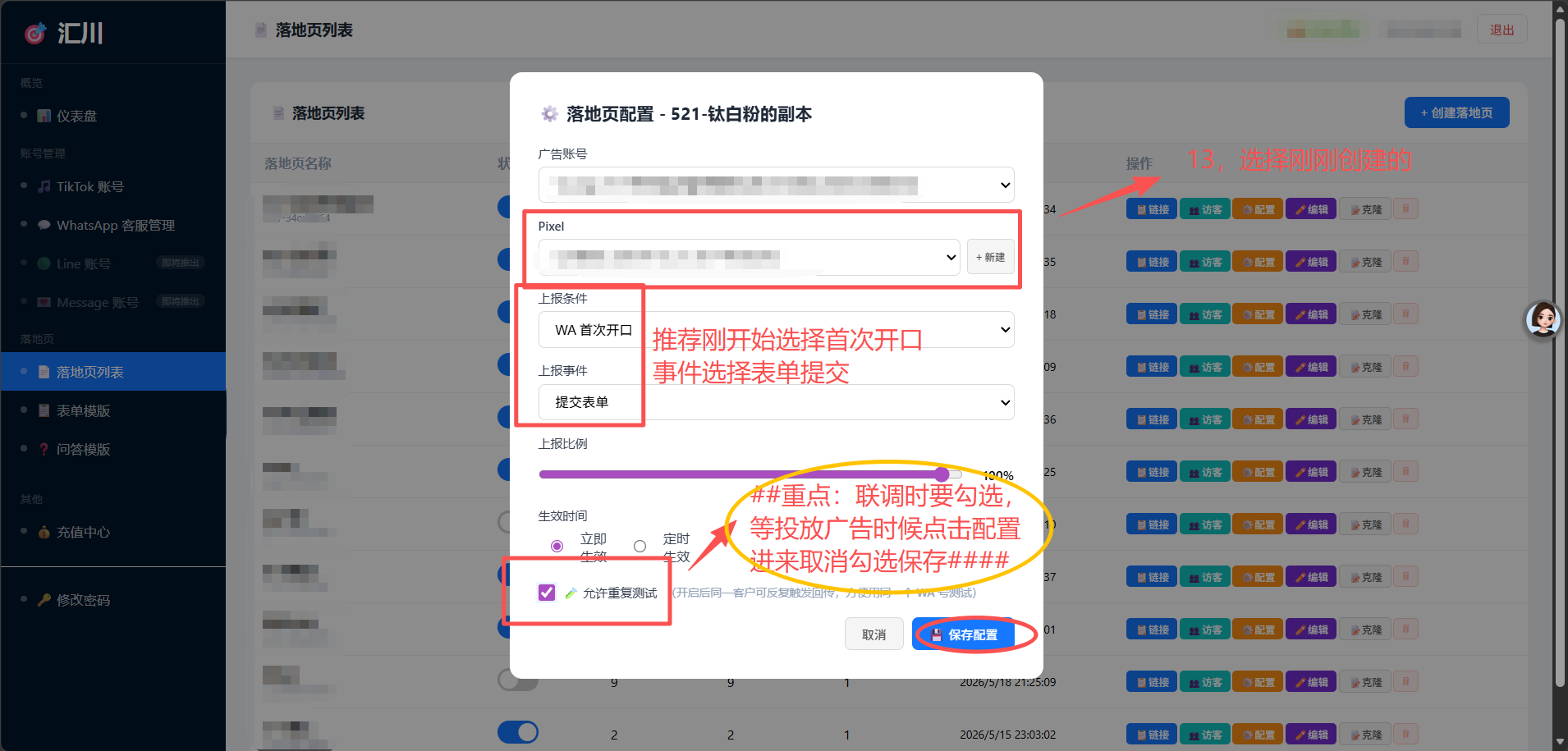Image resolution: width=1568 pixels, height=751 pixels.
Task: Open the Pixel dropdown
Action: click(x=749, y=257)
